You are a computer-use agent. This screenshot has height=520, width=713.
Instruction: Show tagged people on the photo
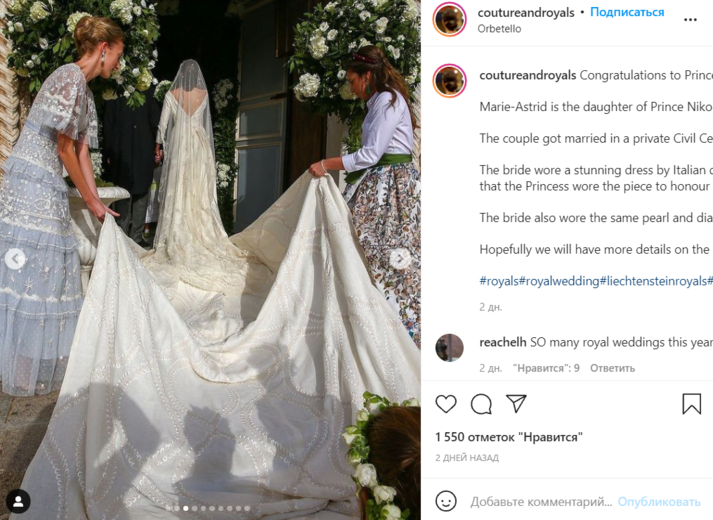coord(18,501)
